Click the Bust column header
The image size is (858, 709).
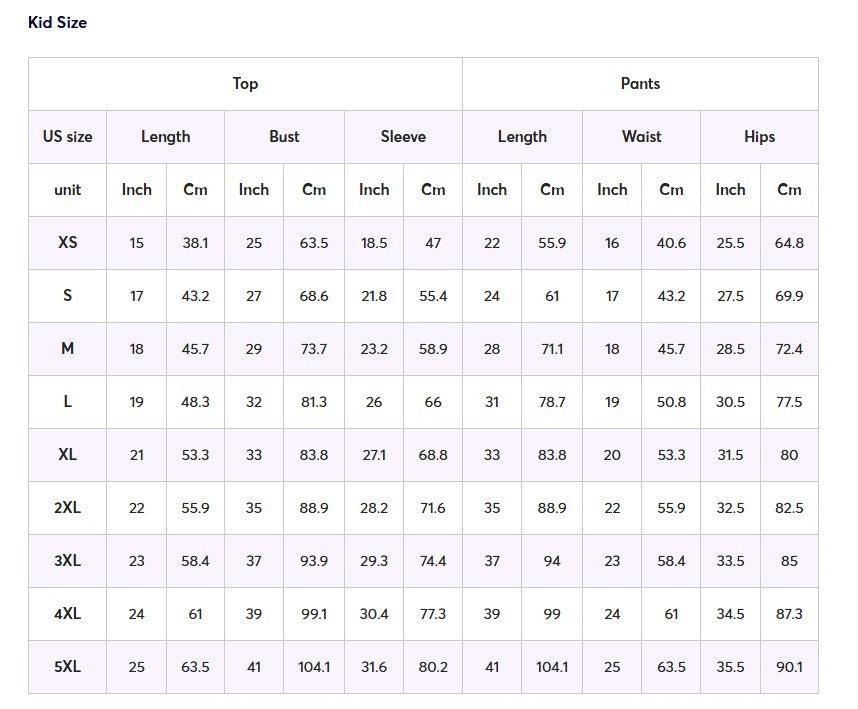(x=284, y=137)
